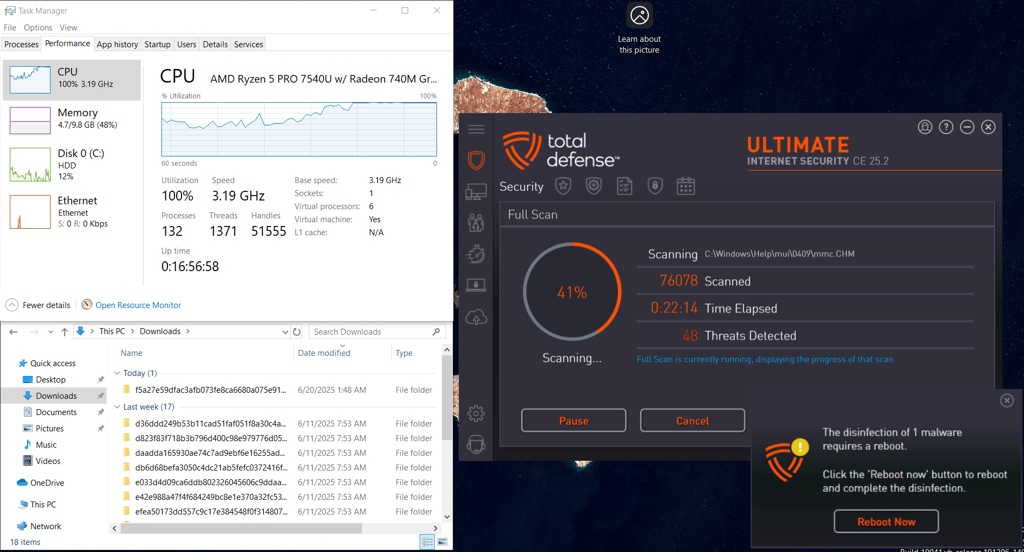Open the Performance stopwatch sidebar icon

[x=476, y=253]
